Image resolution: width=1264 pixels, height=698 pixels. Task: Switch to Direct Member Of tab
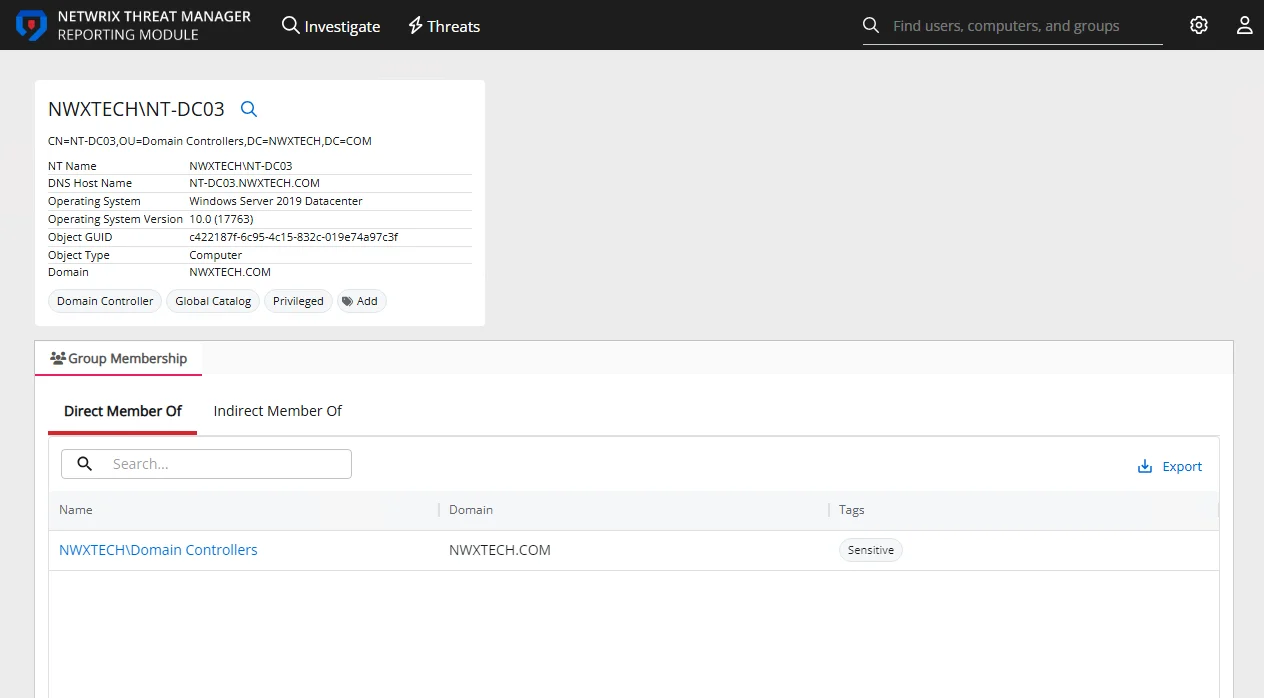(123, 411)
